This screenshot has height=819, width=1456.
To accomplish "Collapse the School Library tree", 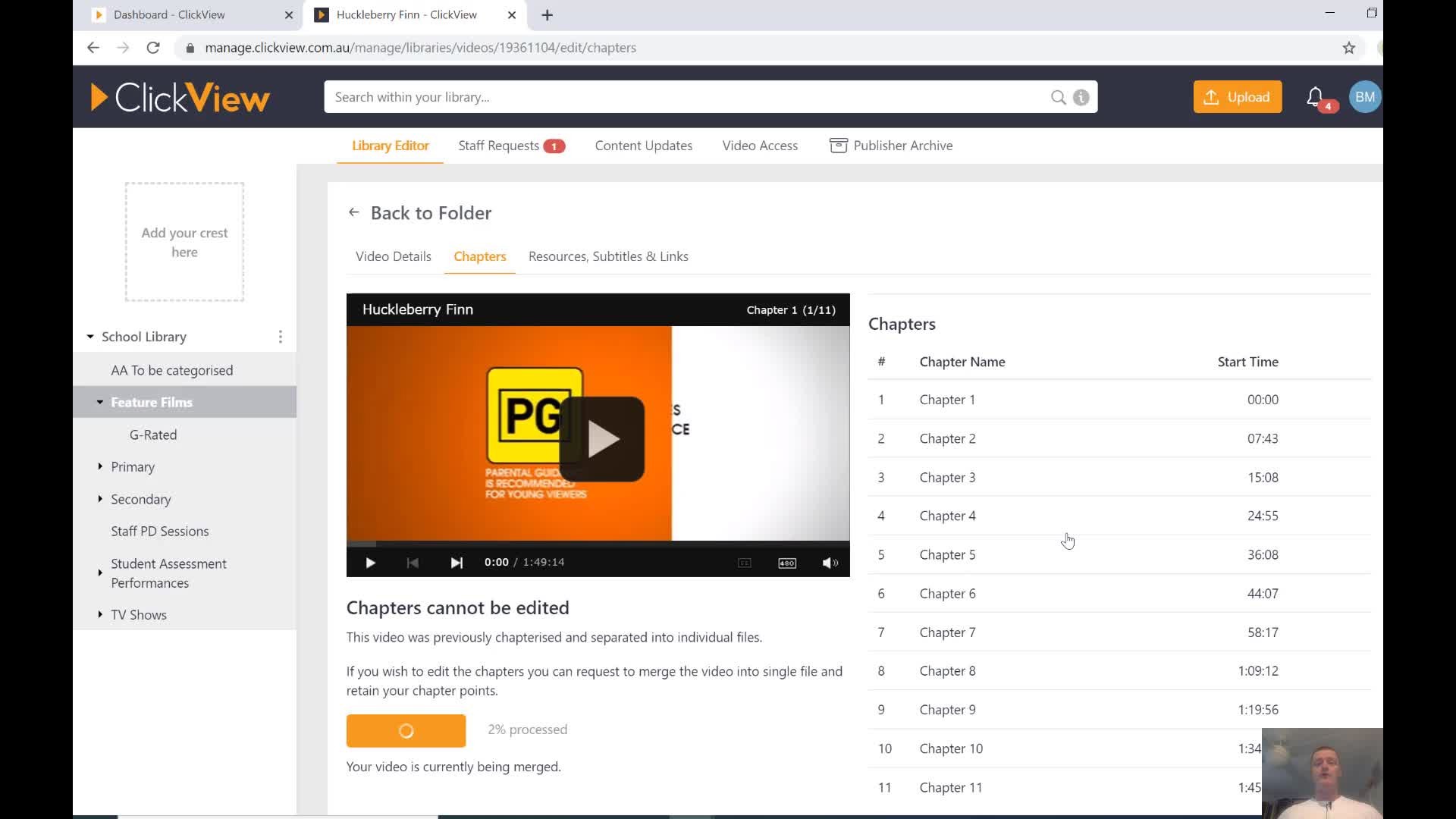I will point(90,337).
